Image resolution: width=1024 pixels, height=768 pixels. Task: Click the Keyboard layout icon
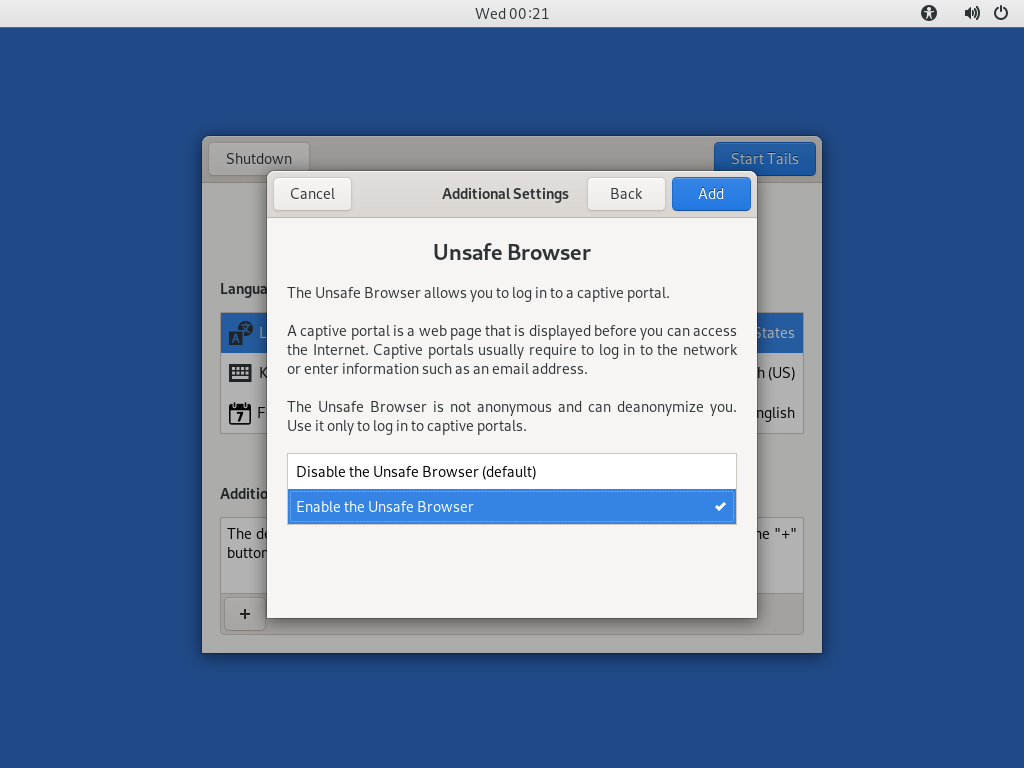[241, 372]
